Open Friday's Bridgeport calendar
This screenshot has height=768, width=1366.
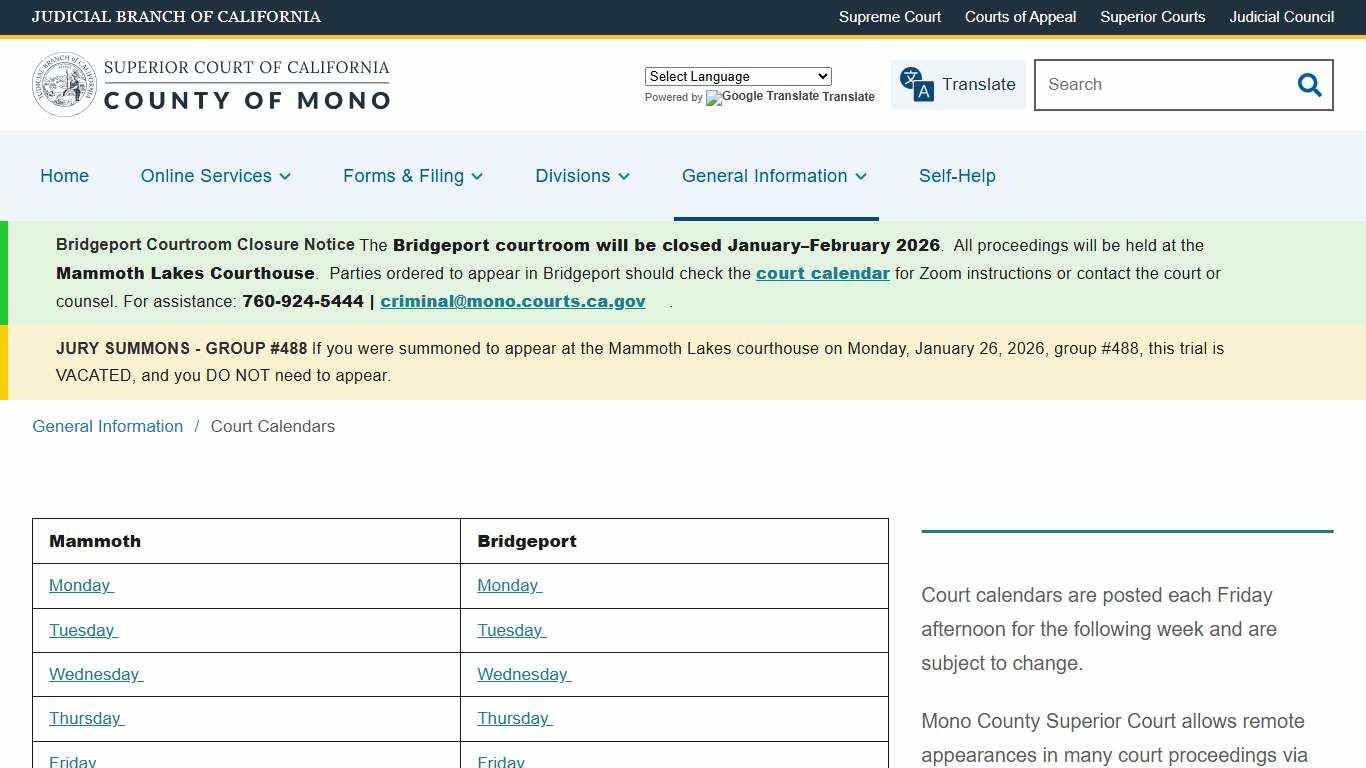[x=500, y=761]
